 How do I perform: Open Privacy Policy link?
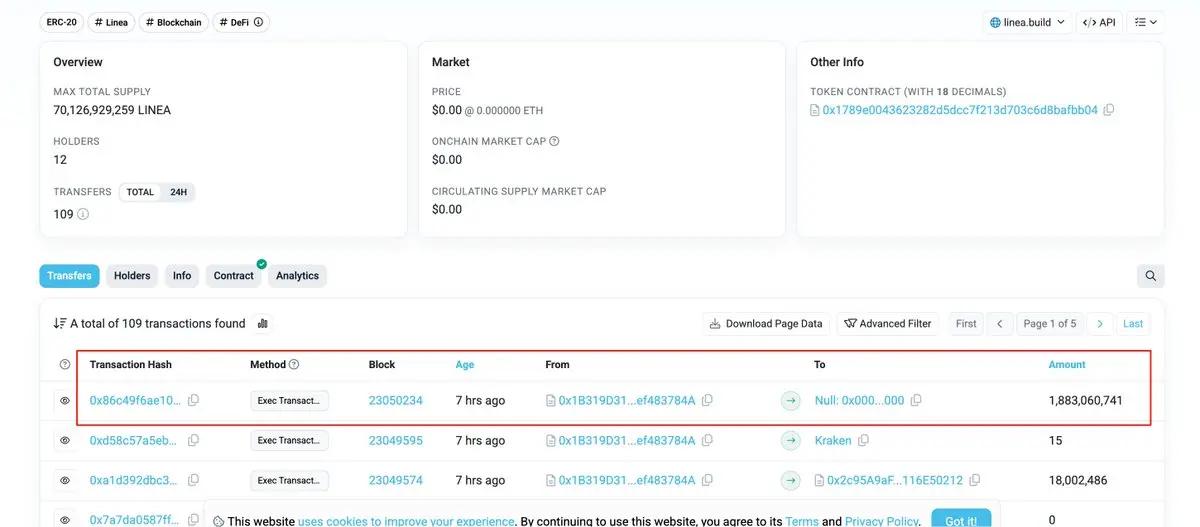881,521
